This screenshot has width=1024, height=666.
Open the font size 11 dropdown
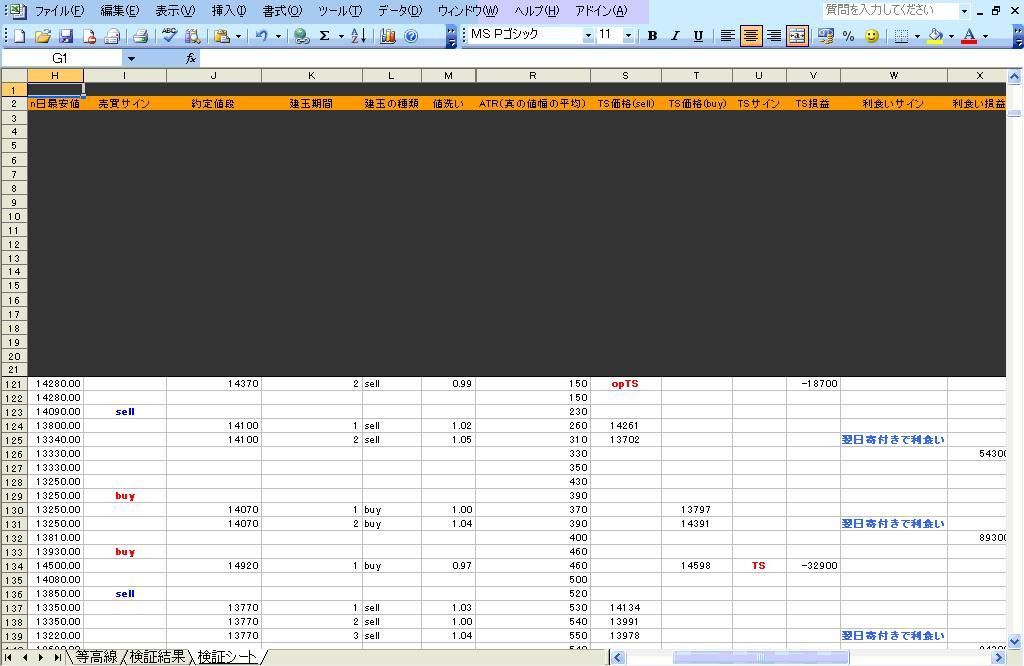pos(628,35)
